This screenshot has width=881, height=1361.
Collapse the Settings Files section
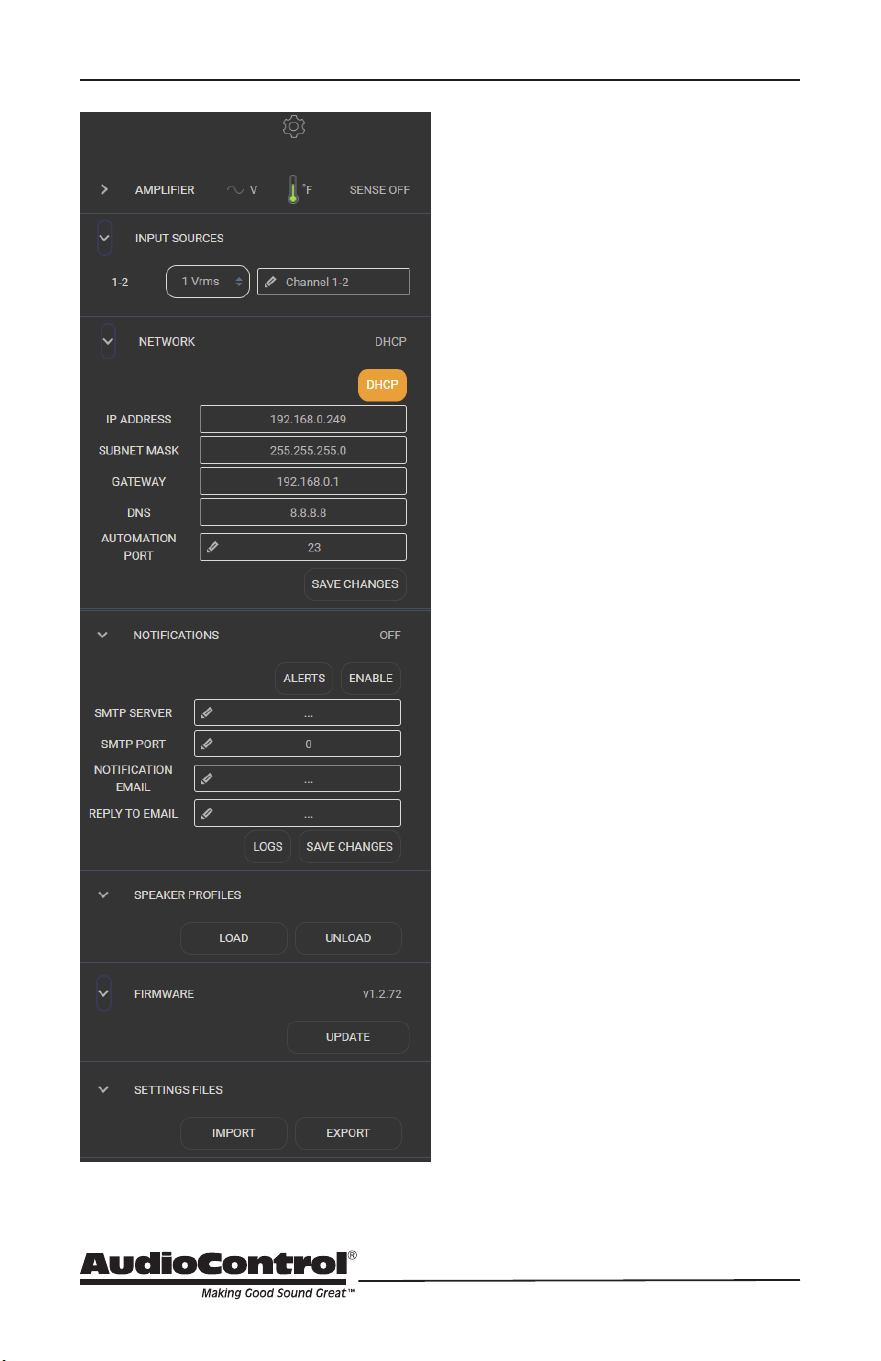103,1090
